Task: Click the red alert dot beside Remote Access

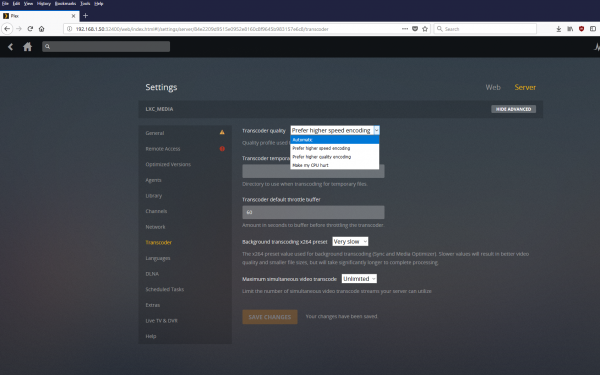Action: coord(222,148)
